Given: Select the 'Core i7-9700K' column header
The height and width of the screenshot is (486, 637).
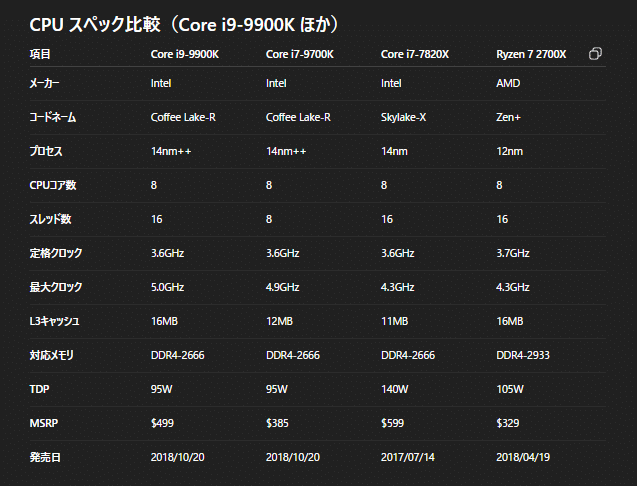Looking at the screenshot, I should pos(299,54).
